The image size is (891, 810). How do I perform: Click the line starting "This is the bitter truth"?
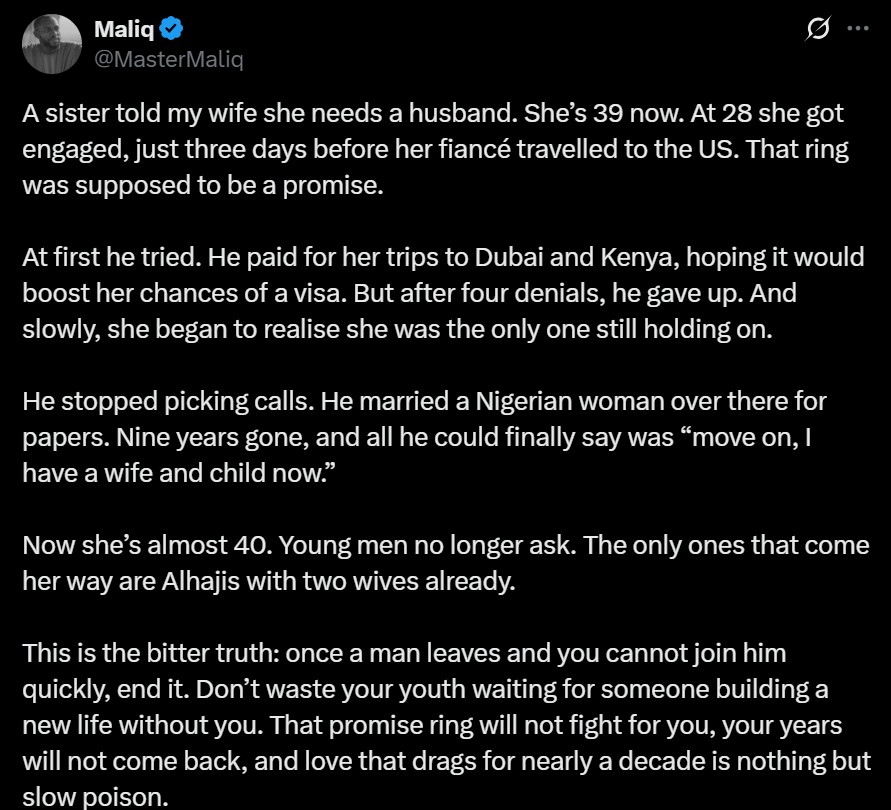click(404, 653)
